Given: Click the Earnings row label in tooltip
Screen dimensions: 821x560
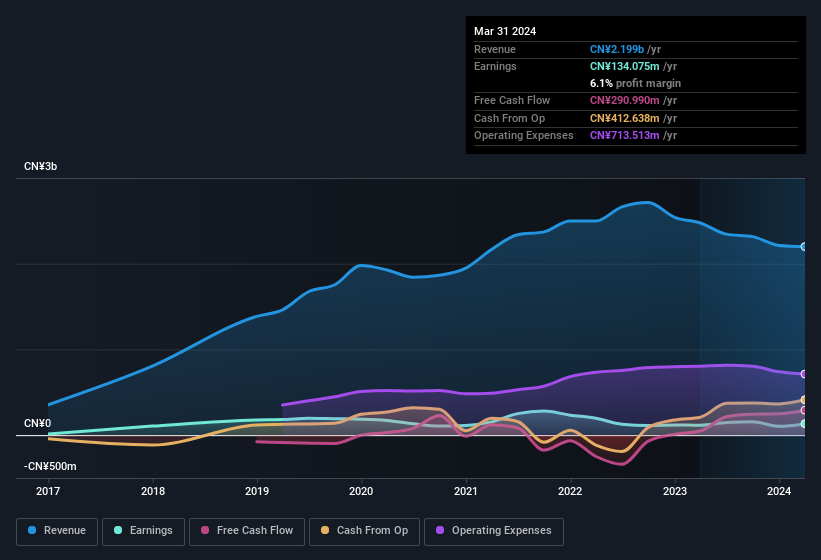Looking at the screenshot, I should click(495, 66).
